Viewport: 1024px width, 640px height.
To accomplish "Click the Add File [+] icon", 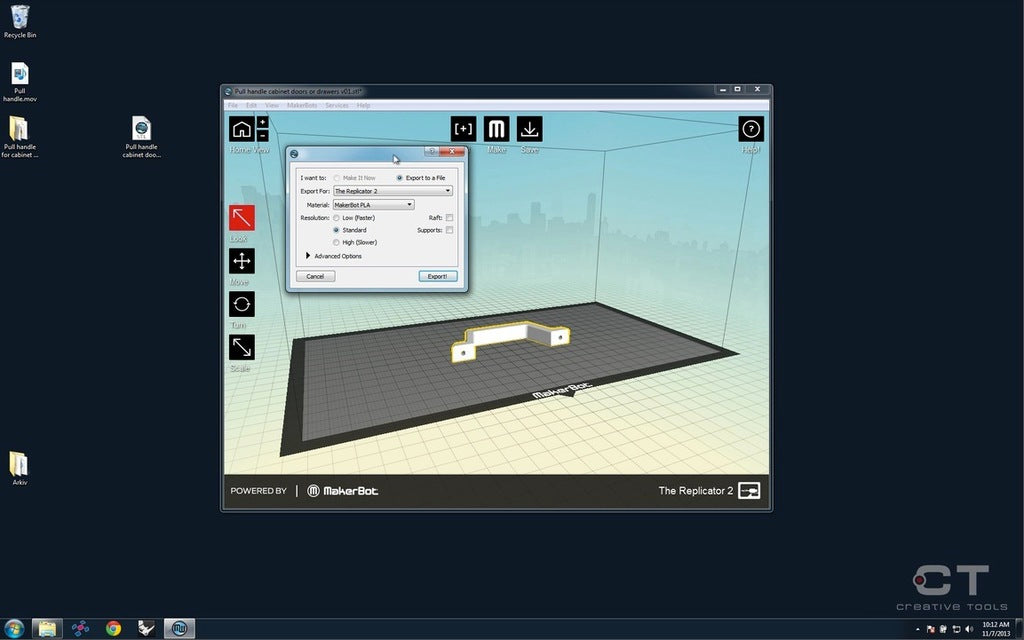I will tap(463, 129).
